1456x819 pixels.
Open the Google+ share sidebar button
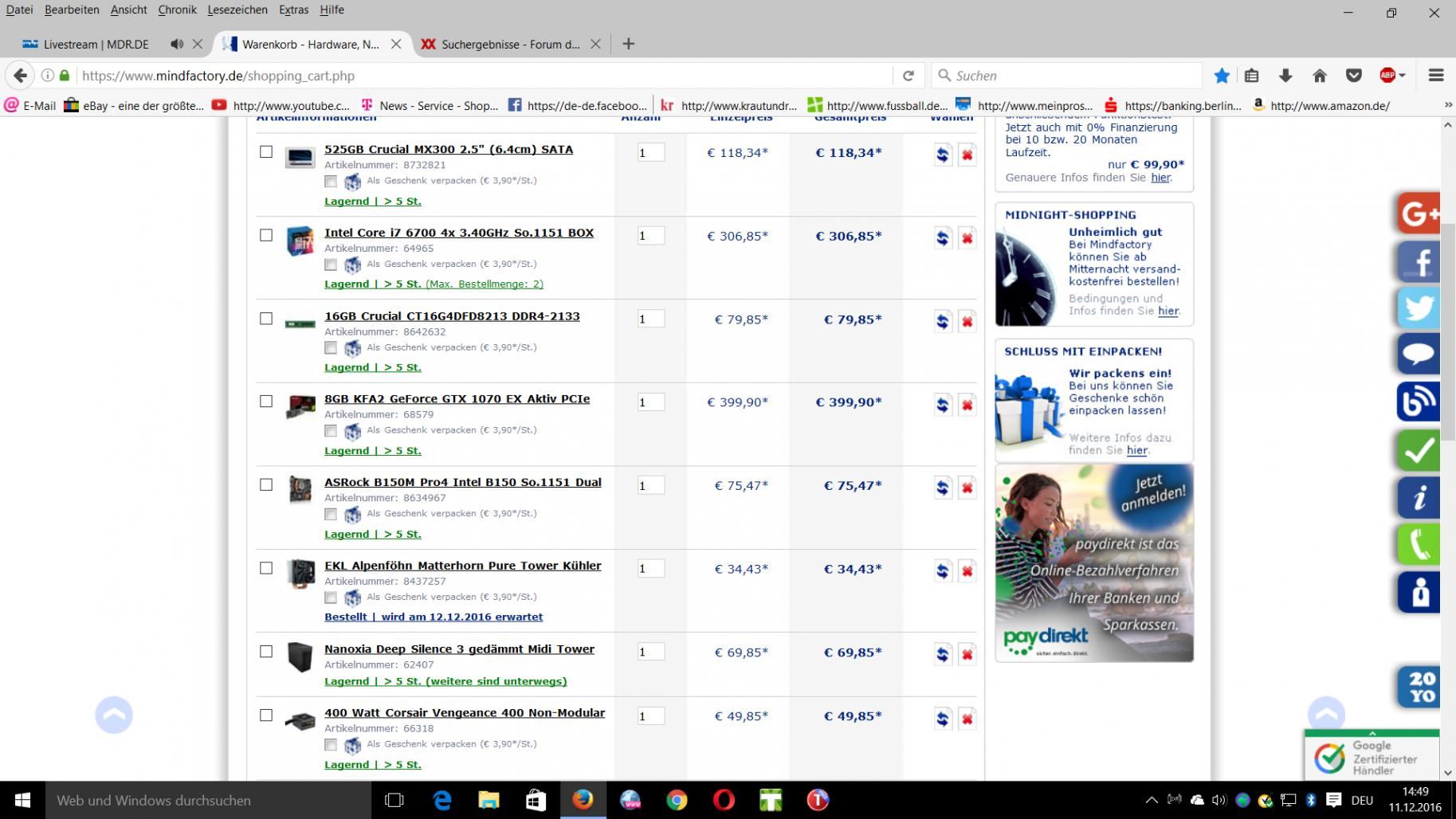pos(1419,213)
